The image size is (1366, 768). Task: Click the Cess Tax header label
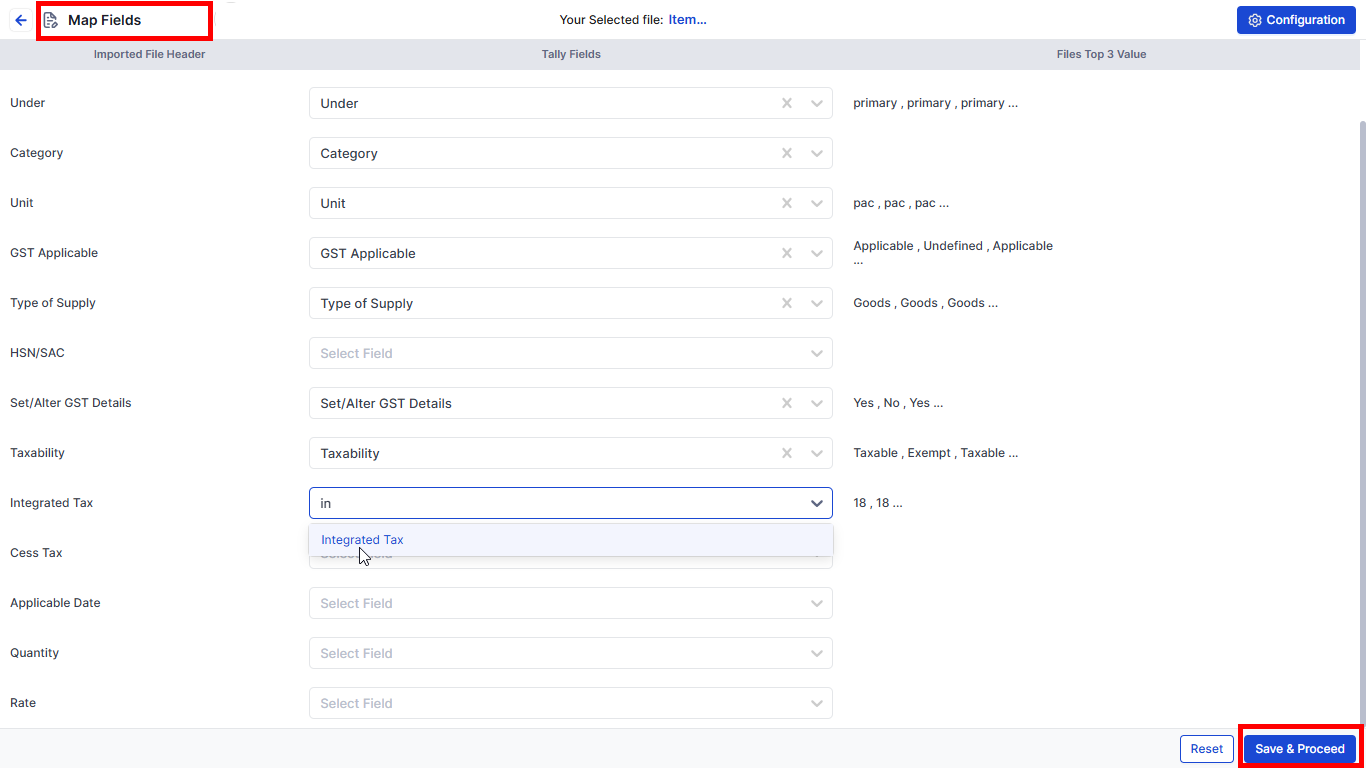tap(37, 553)
